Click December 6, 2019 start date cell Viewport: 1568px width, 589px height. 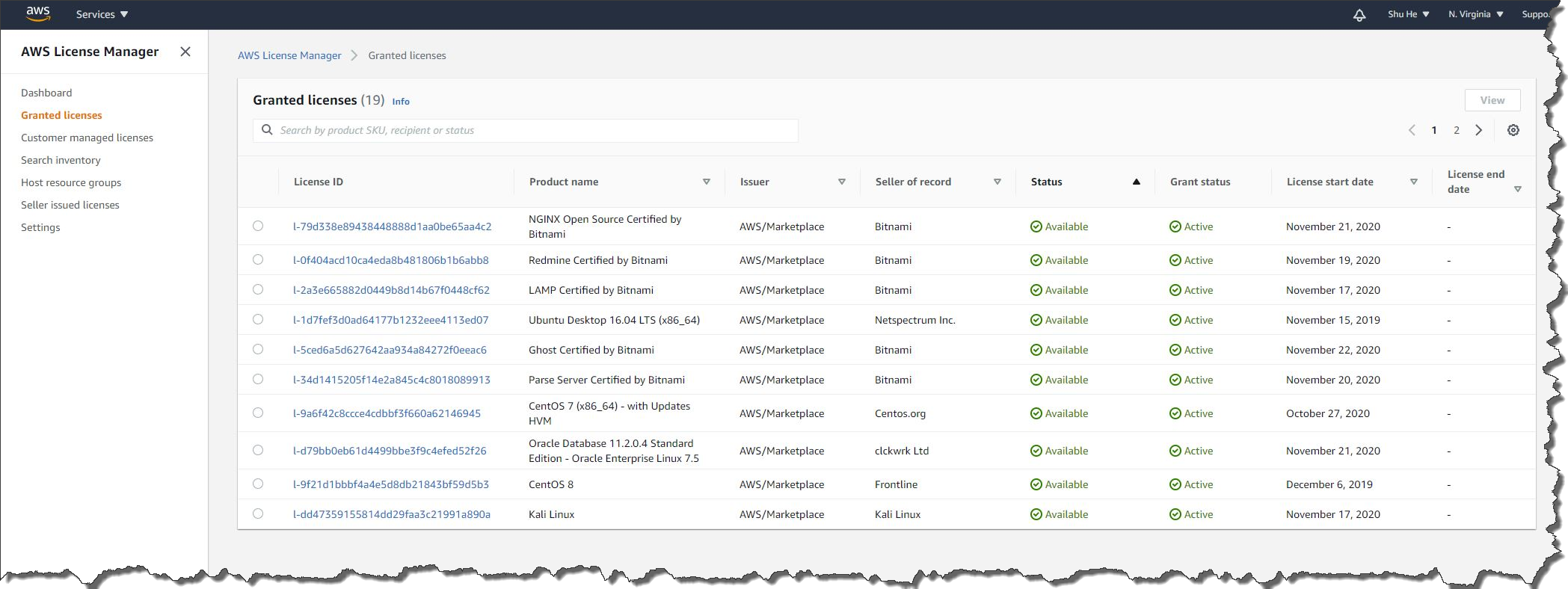[x=1329, y=484]
